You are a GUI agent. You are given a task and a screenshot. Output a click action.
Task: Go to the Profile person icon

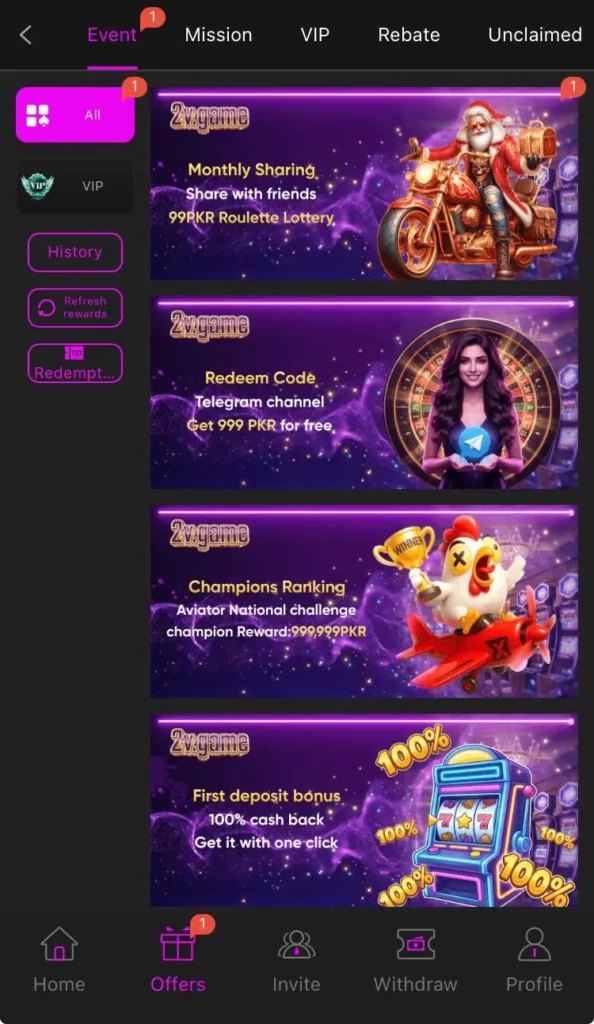(x=534, y=944)
